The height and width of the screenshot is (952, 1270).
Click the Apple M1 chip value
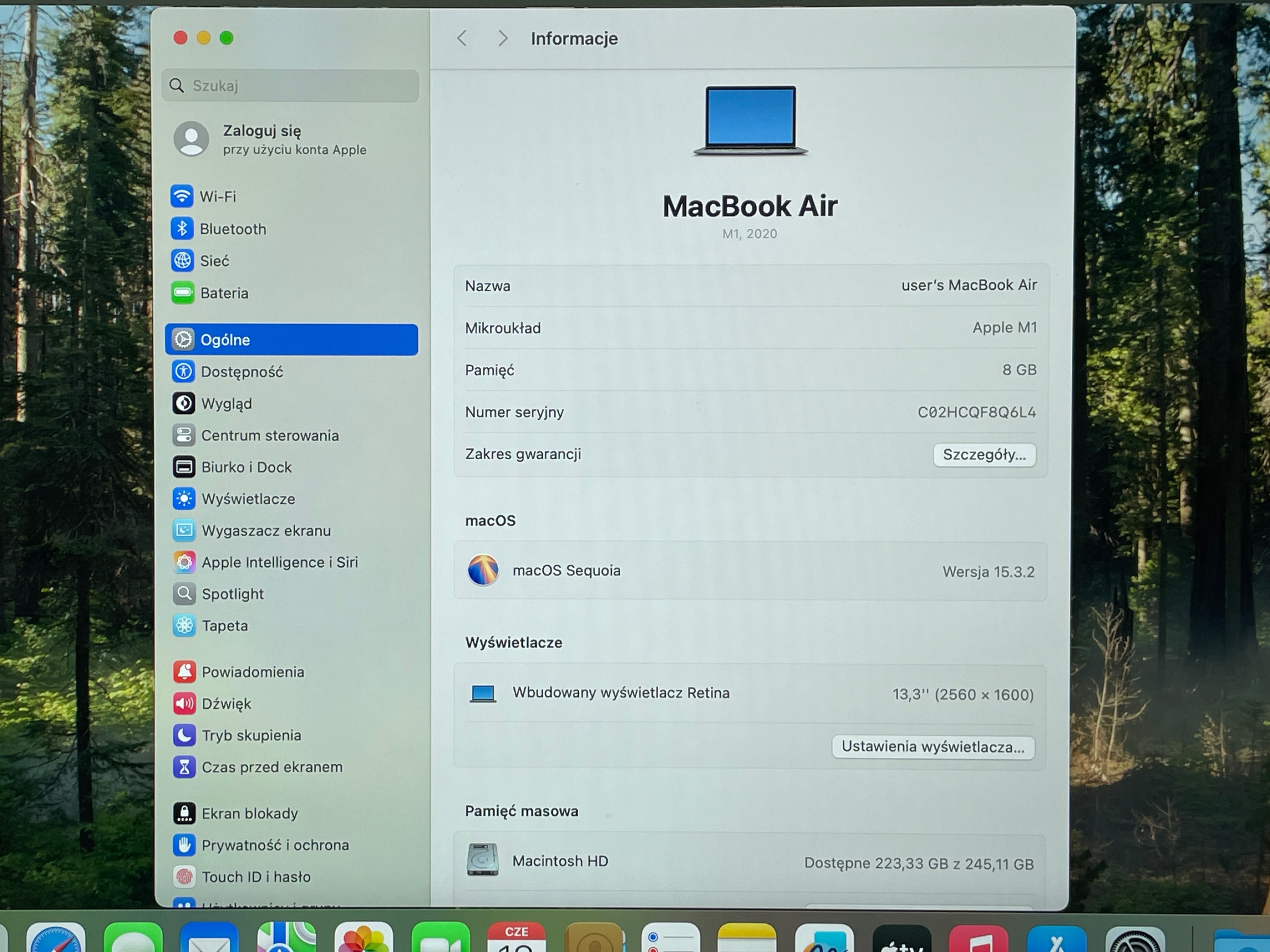click(x=1005, y=328)
